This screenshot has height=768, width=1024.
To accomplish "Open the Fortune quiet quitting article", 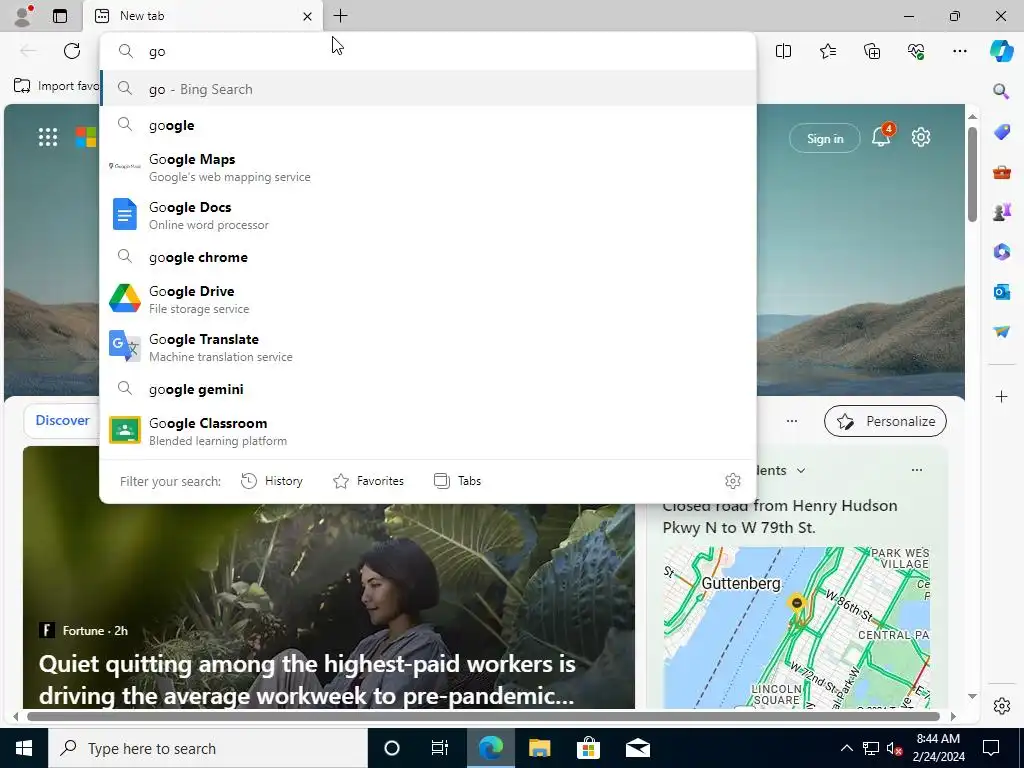I will pyautogui.click(x=306, y=679).
